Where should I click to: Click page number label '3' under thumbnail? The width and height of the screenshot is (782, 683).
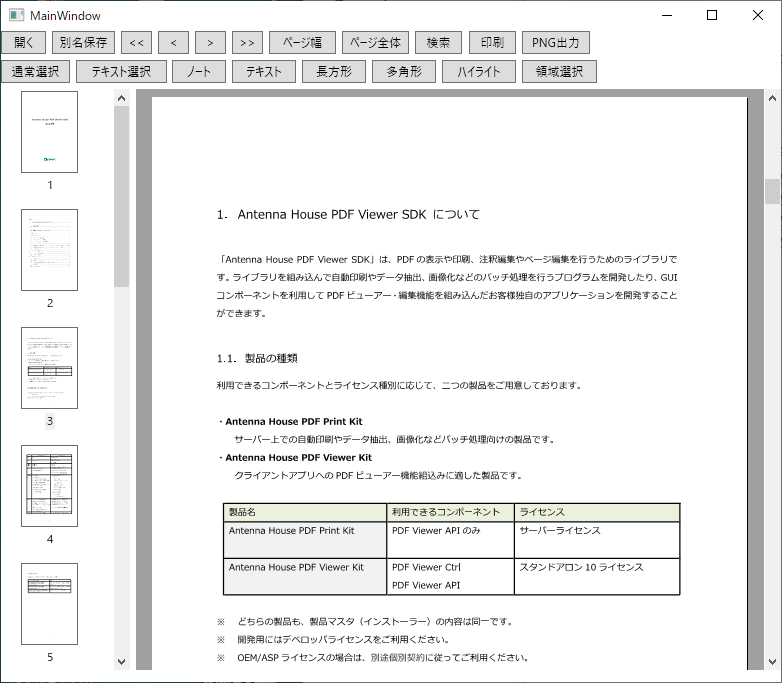click(x=50, y=421)
